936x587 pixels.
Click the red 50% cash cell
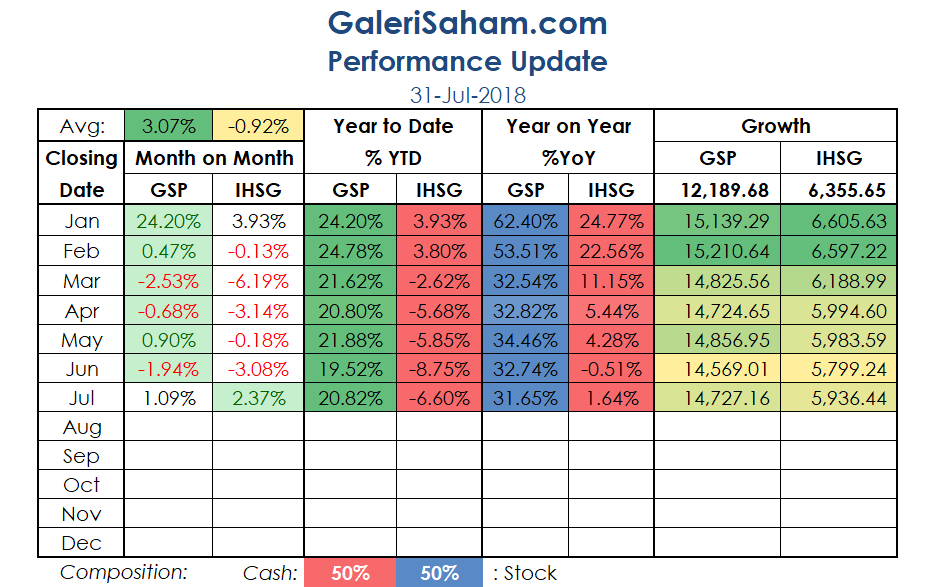click(349, 573)
